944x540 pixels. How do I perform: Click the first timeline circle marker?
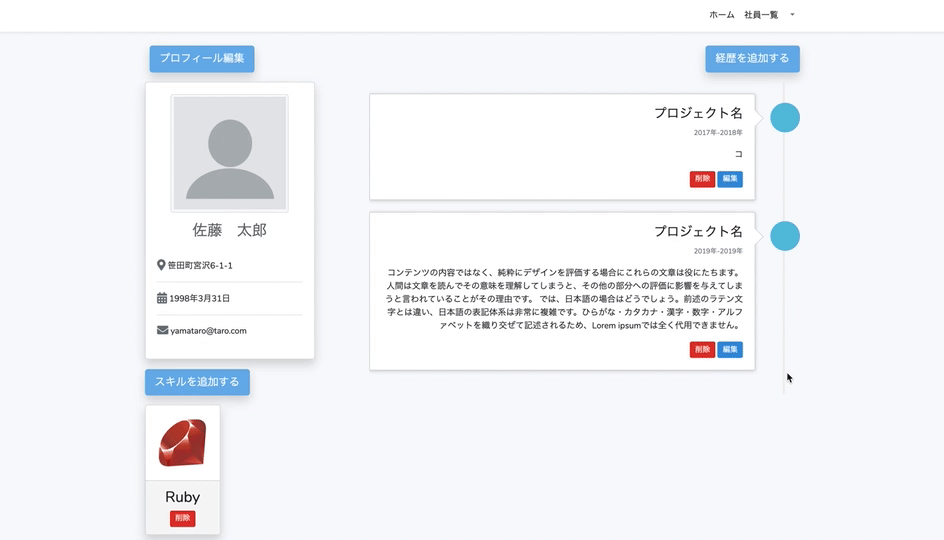(x=784, y=118)
